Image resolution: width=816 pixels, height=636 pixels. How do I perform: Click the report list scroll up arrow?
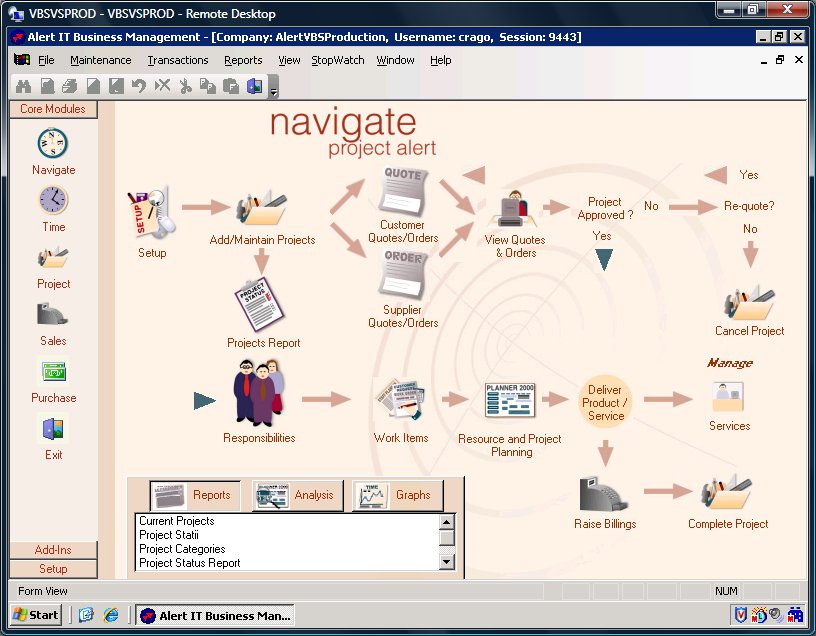[x=447, y=521]
